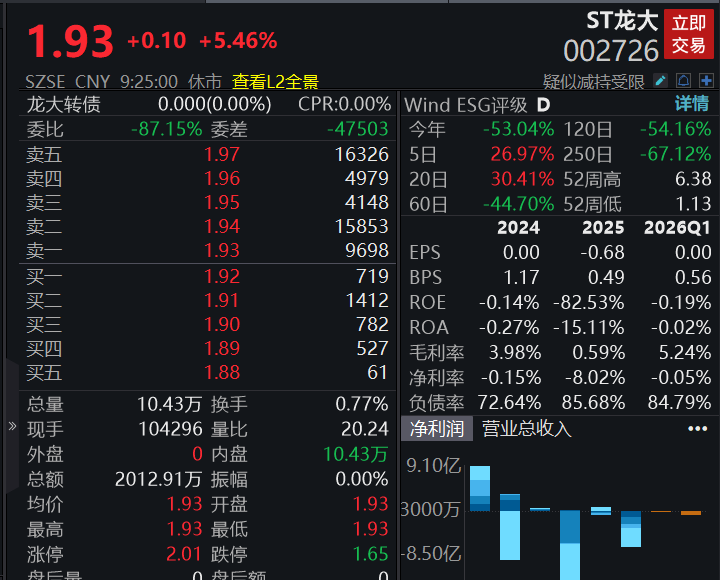Click the 5日 return 26.97%

click(x=523, y=154)
